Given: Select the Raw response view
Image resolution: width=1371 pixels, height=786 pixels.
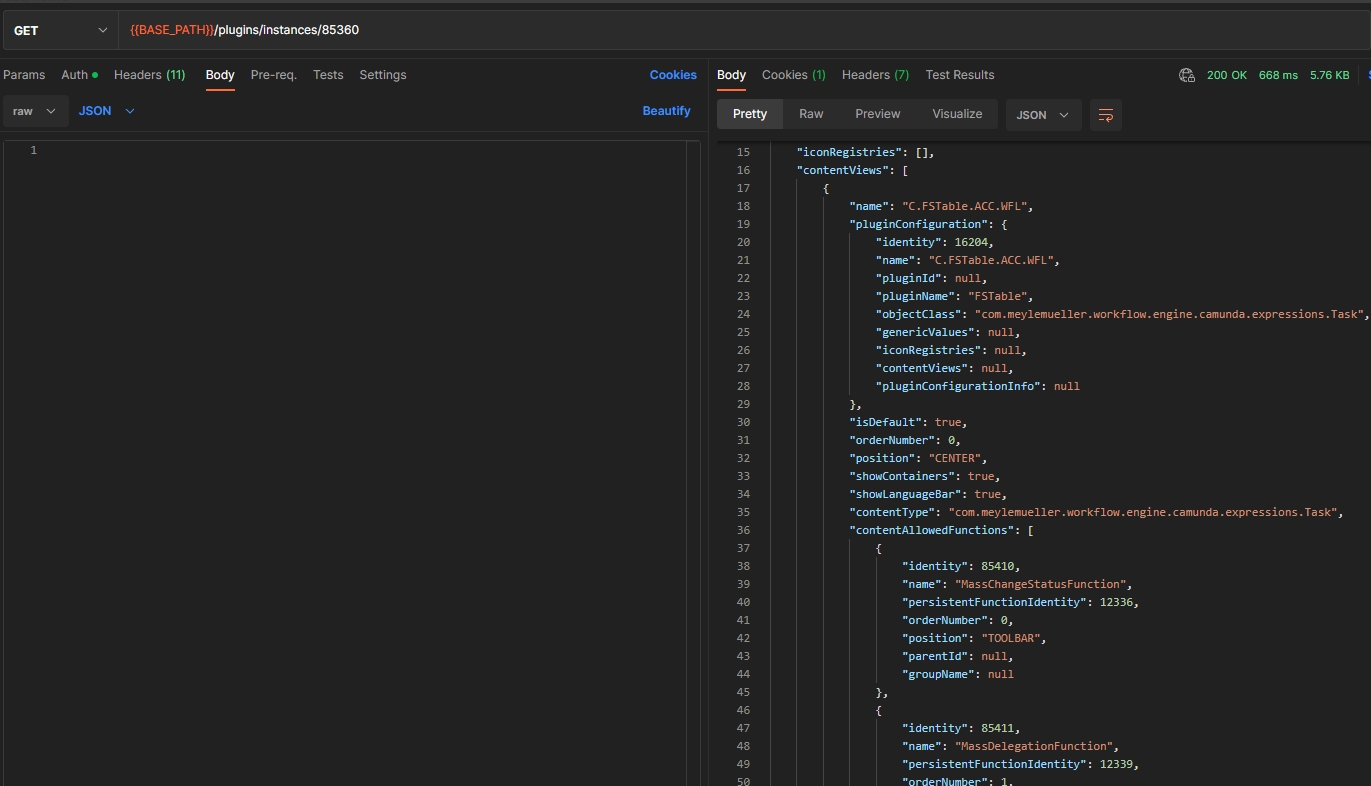Looking at the screenshot, I should [811, 114].
